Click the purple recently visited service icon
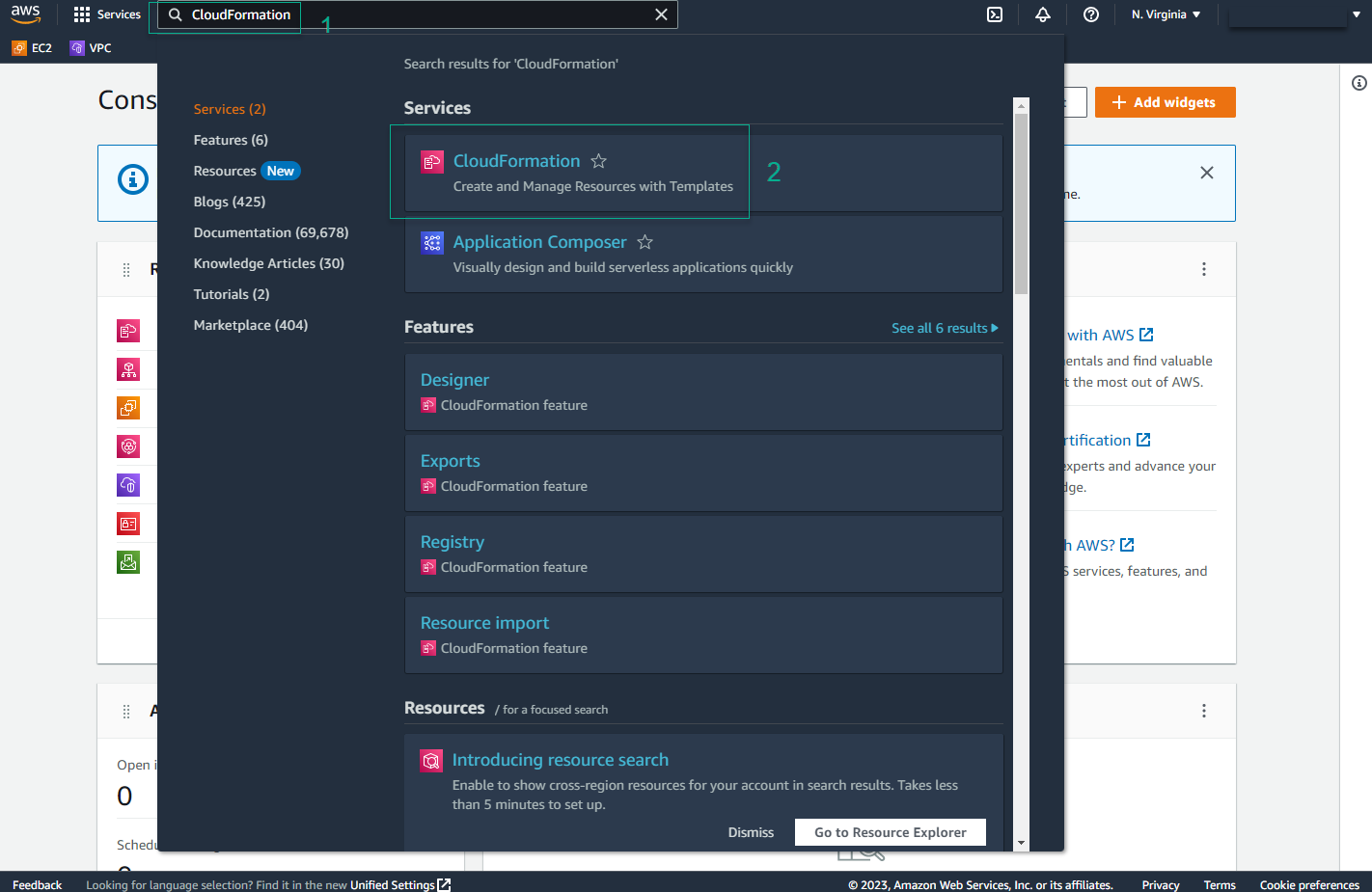Viewport: 1372px width, 892px height. (128, 485)
